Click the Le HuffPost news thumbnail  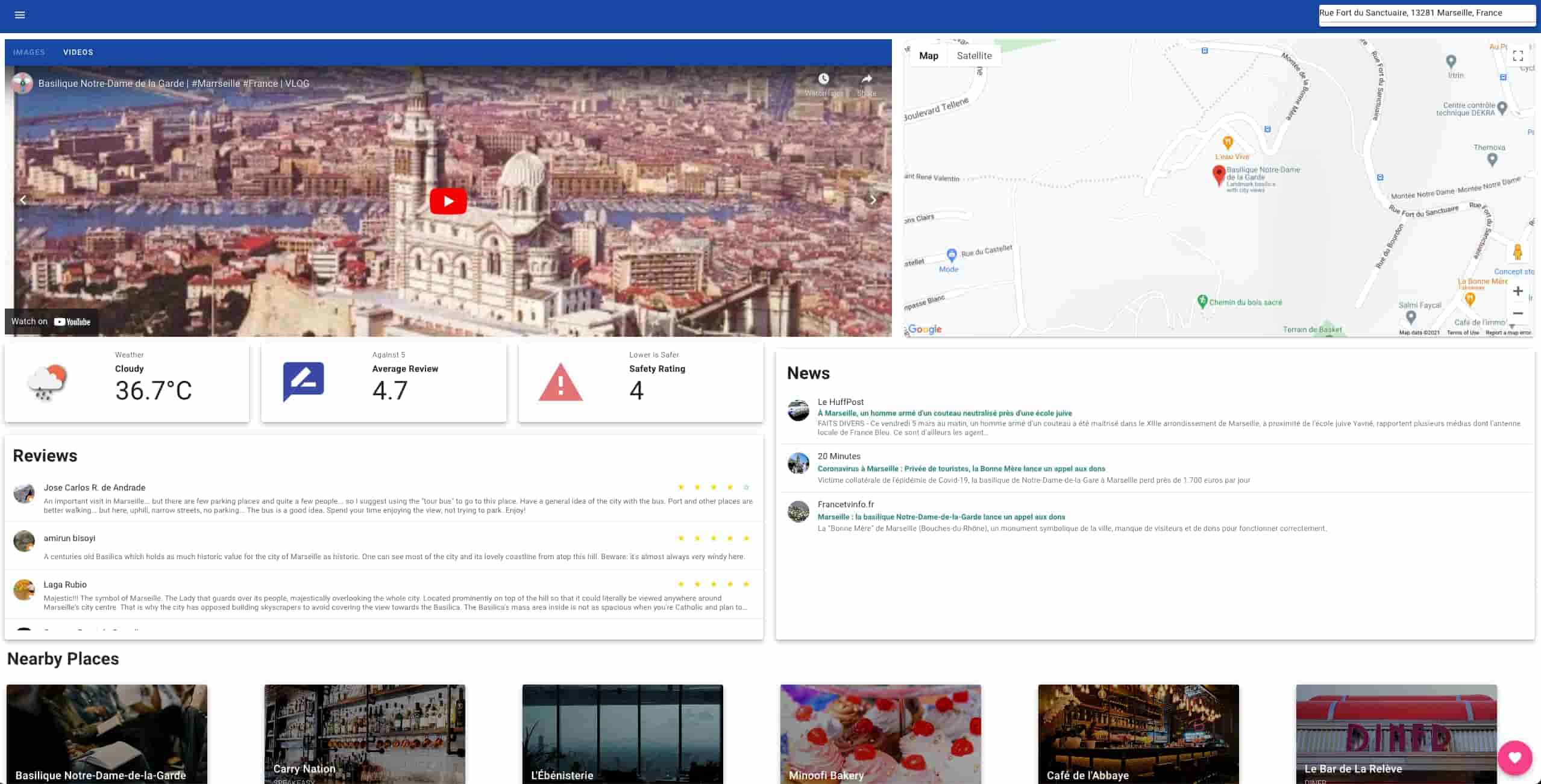798,410
